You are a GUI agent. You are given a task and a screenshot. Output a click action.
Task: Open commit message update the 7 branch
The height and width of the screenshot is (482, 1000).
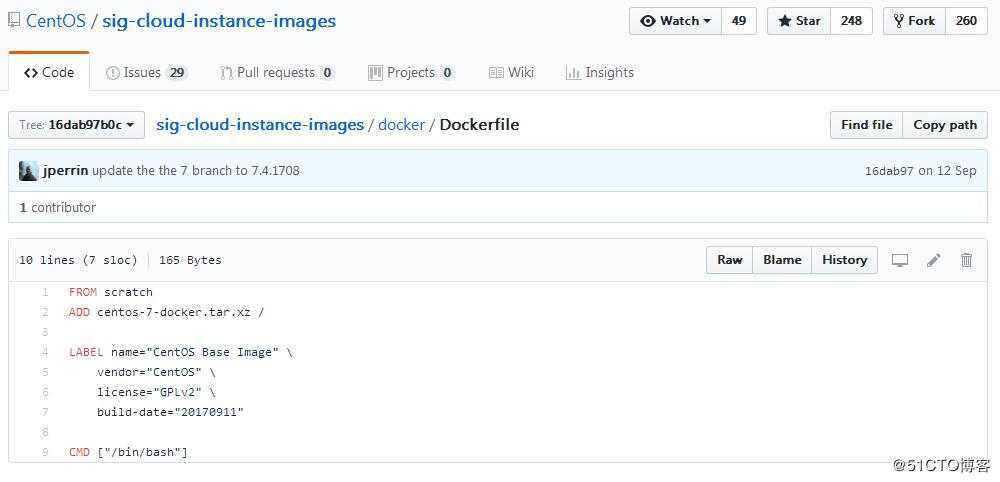point(196,171)
